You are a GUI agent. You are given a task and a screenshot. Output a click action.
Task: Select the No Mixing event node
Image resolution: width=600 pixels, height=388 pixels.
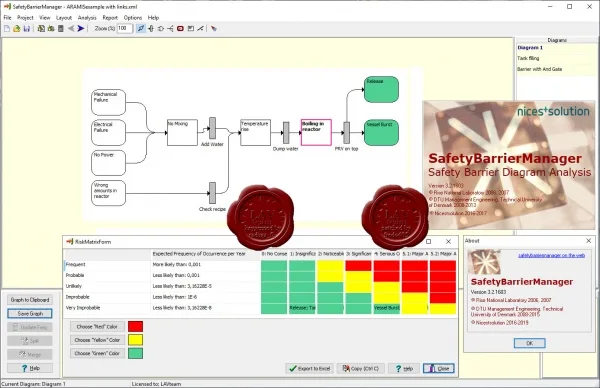[x=183, y=132]
